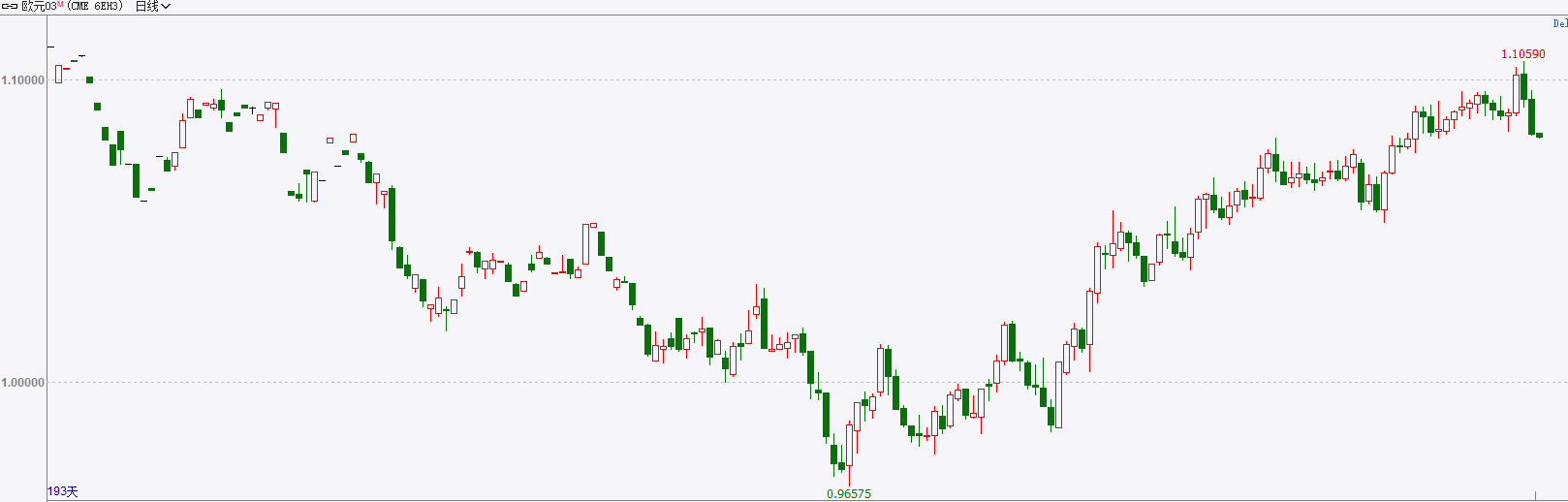Click the 1.10000 price axis label
The height and width of the screenshot is (502, 1568).
23,80
